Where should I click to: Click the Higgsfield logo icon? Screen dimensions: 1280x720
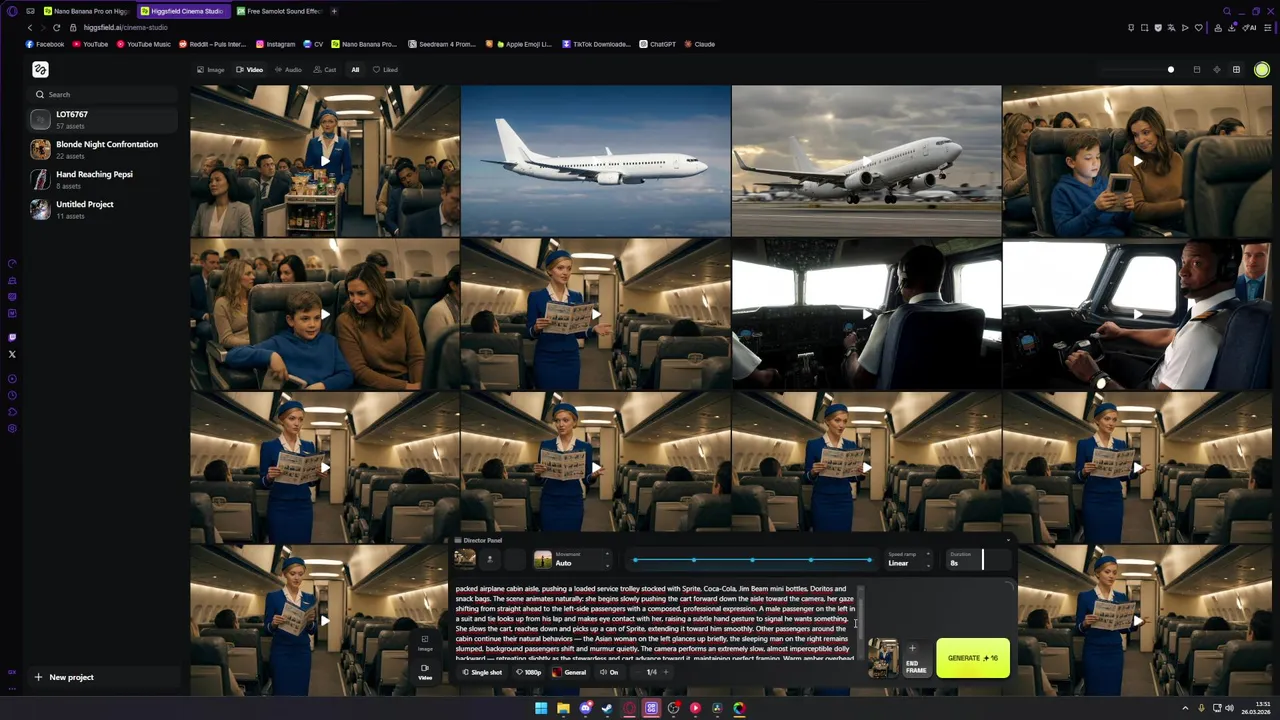[40, 69]
